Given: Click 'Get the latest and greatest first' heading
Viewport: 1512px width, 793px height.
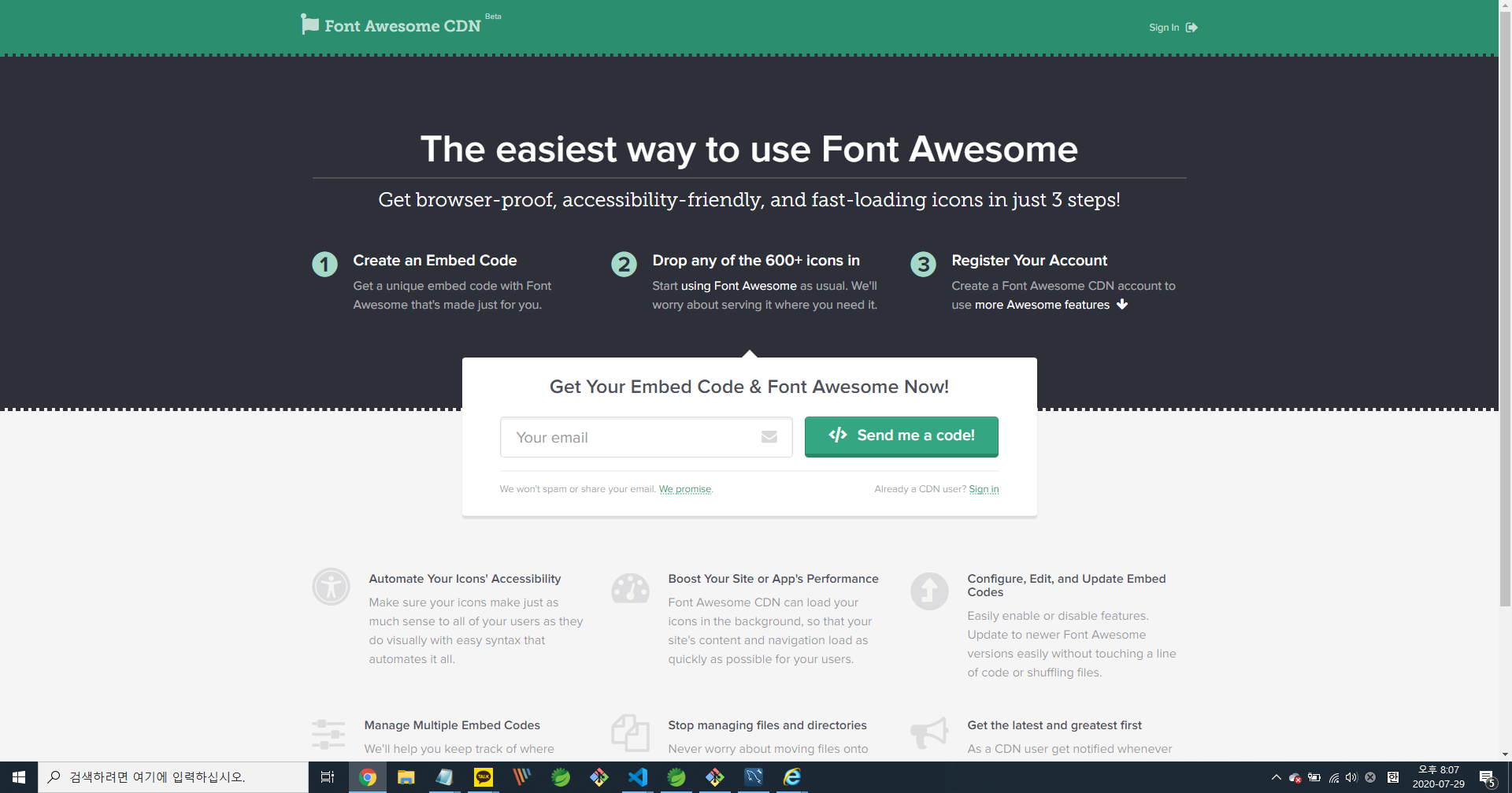Looking at the screenshot, I should [x=1054, y=725].
